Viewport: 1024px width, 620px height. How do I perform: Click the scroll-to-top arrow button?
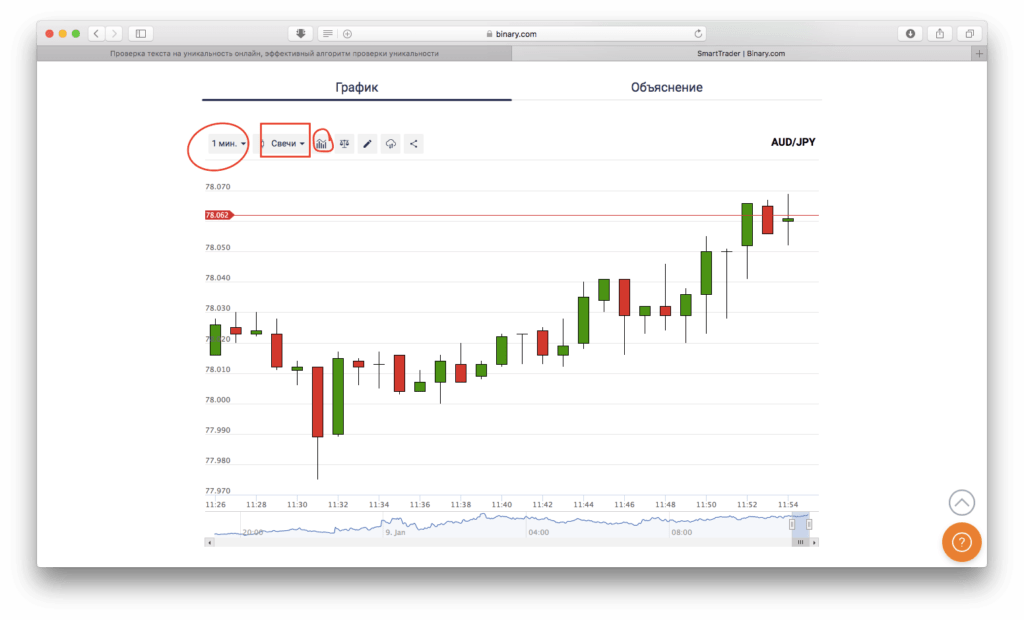961,502
